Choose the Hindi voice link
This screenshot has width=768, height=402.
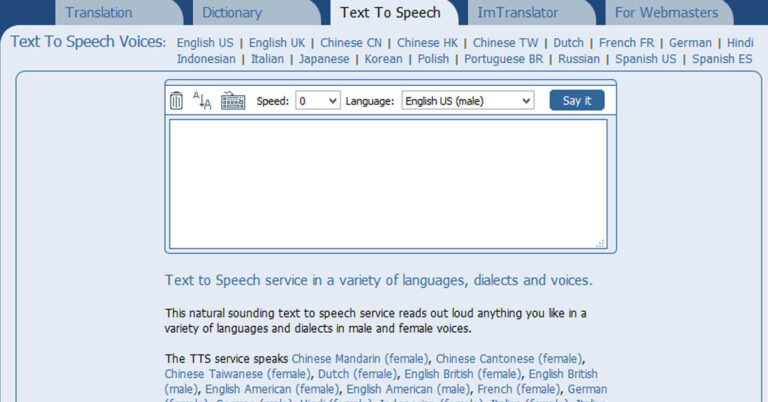[740, 43]
